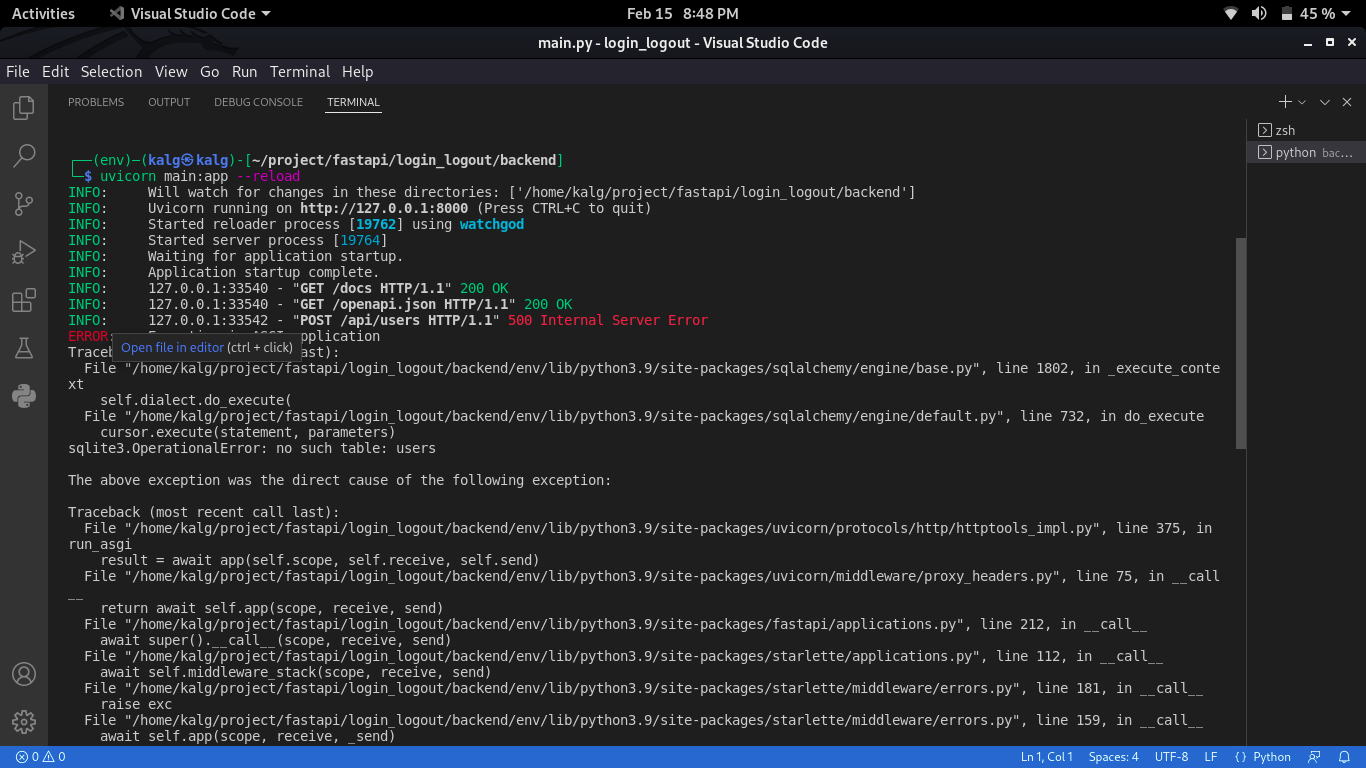Viewport: 1366px width, 768px height.
Task: Open the Search view
Action: [x=23, y=156]
